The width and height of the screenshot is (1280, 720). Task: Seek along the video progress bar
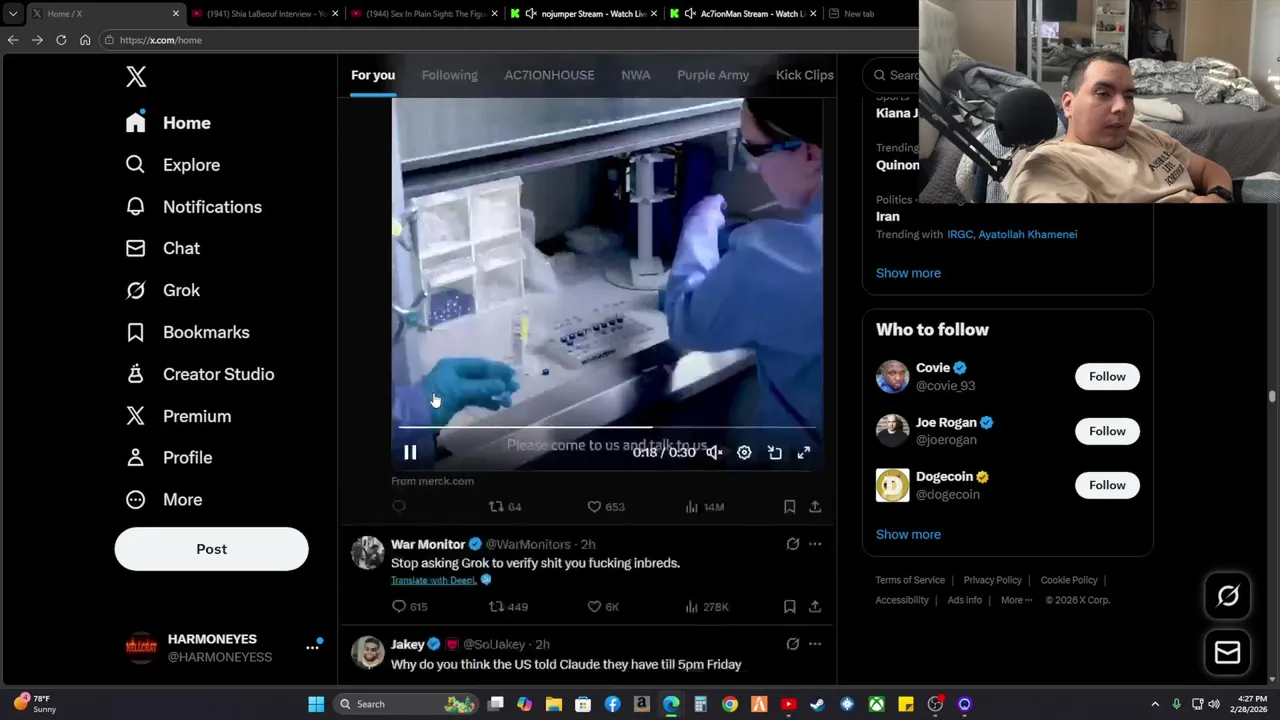pos(607,427)
